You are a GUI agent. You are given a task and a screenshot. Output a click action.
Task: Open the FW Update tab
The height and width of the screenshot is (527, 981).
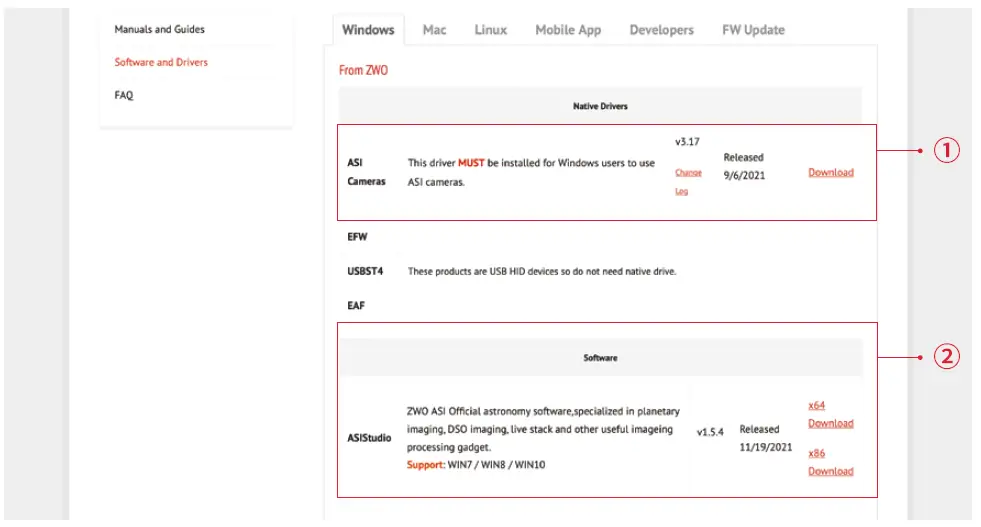click(x=753, y=29)
